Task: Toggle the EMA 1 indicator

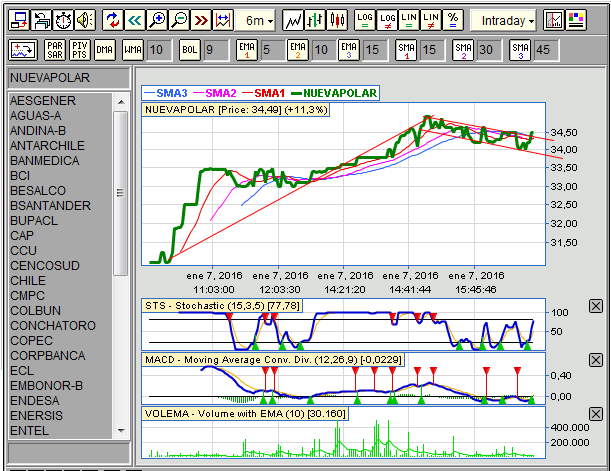Action: coord(247,50)
